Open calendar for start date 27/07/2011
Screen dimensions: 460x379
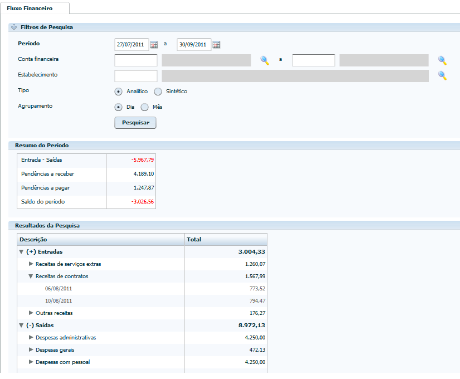(x=154, y=44)
